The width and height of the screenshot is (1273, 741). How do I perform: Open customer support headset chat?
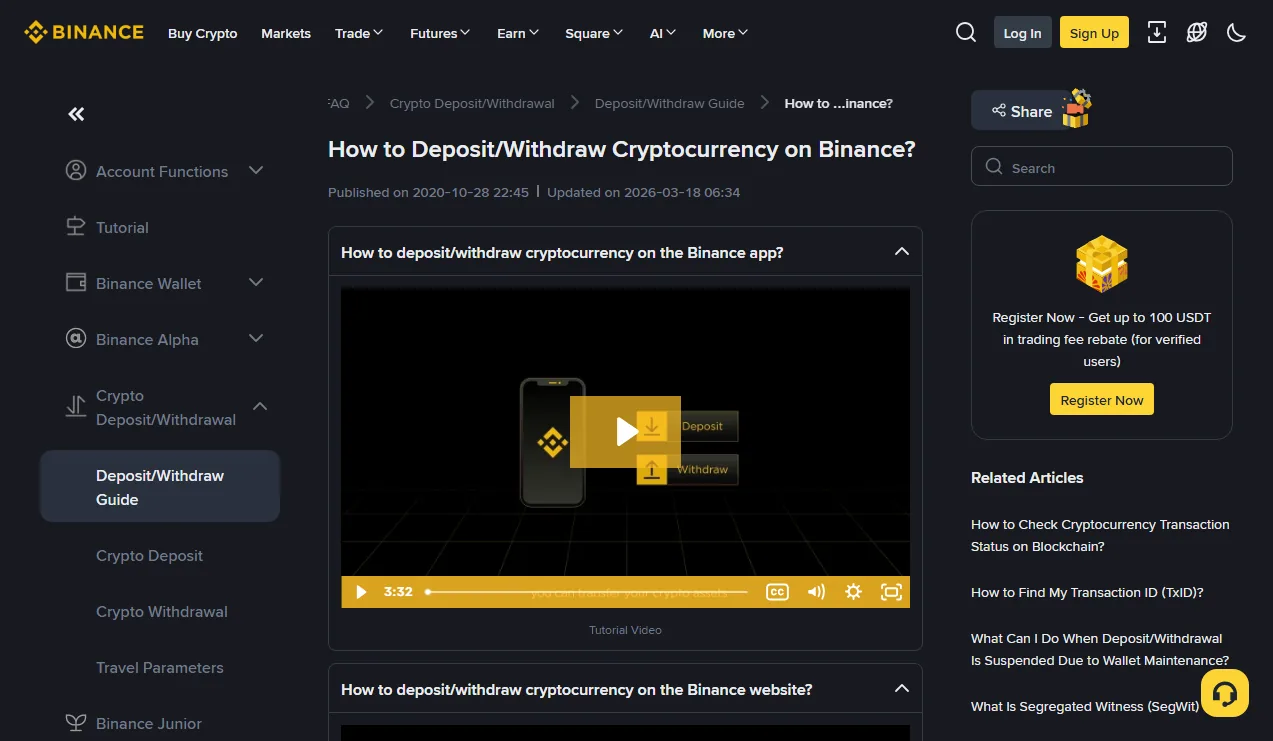(x=1225, y=693)
